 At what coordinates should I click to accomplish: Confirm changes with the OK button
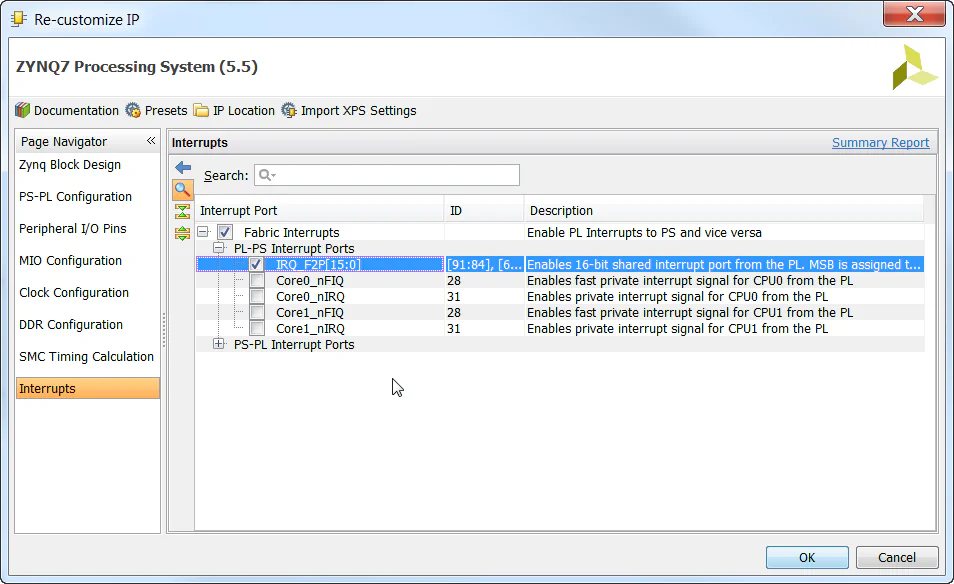806,557
